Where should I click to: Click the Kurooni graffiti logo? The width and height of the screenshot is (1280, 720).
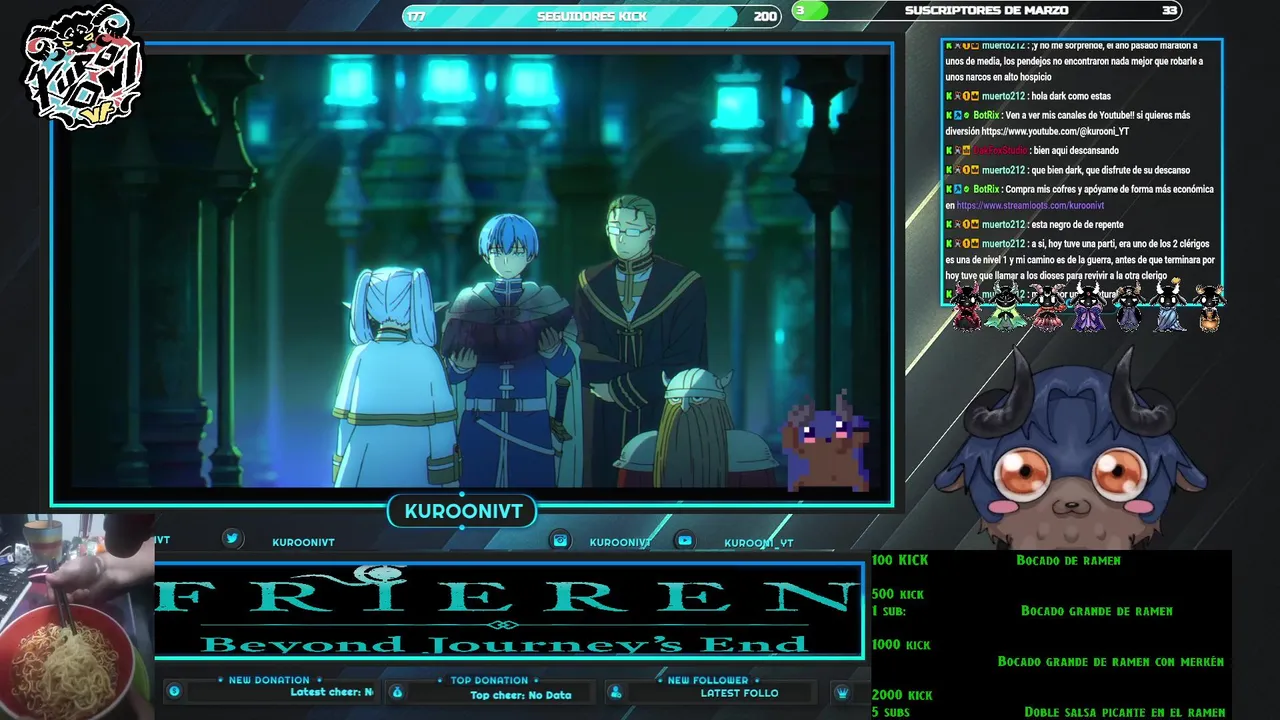point(84,68)
